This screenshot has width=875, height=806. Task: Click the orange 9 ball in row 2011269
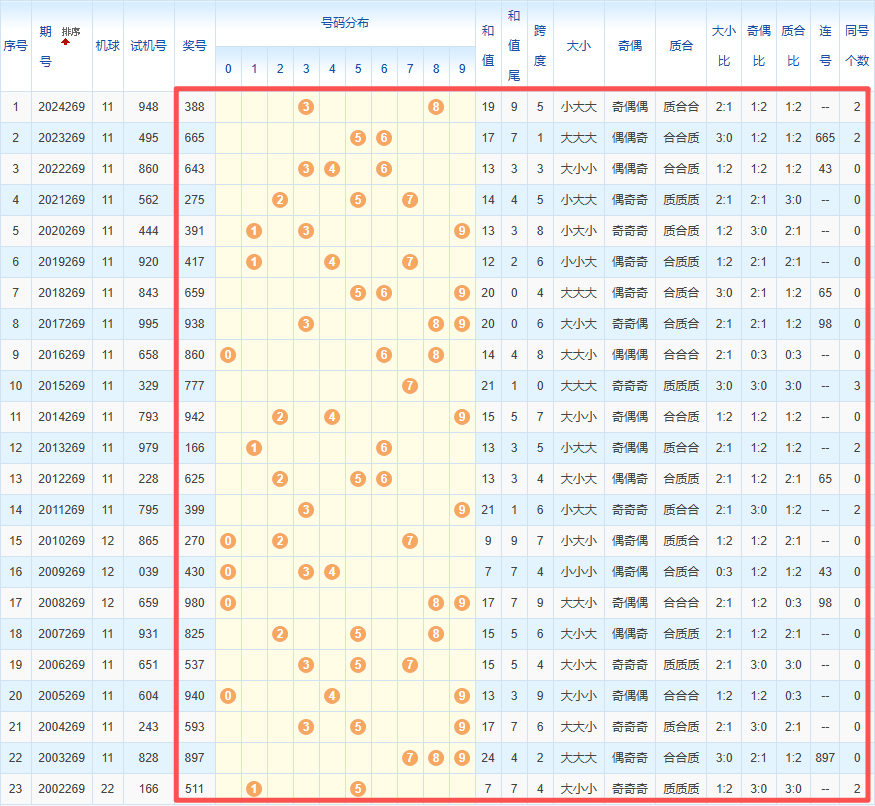tap(461, 510)
